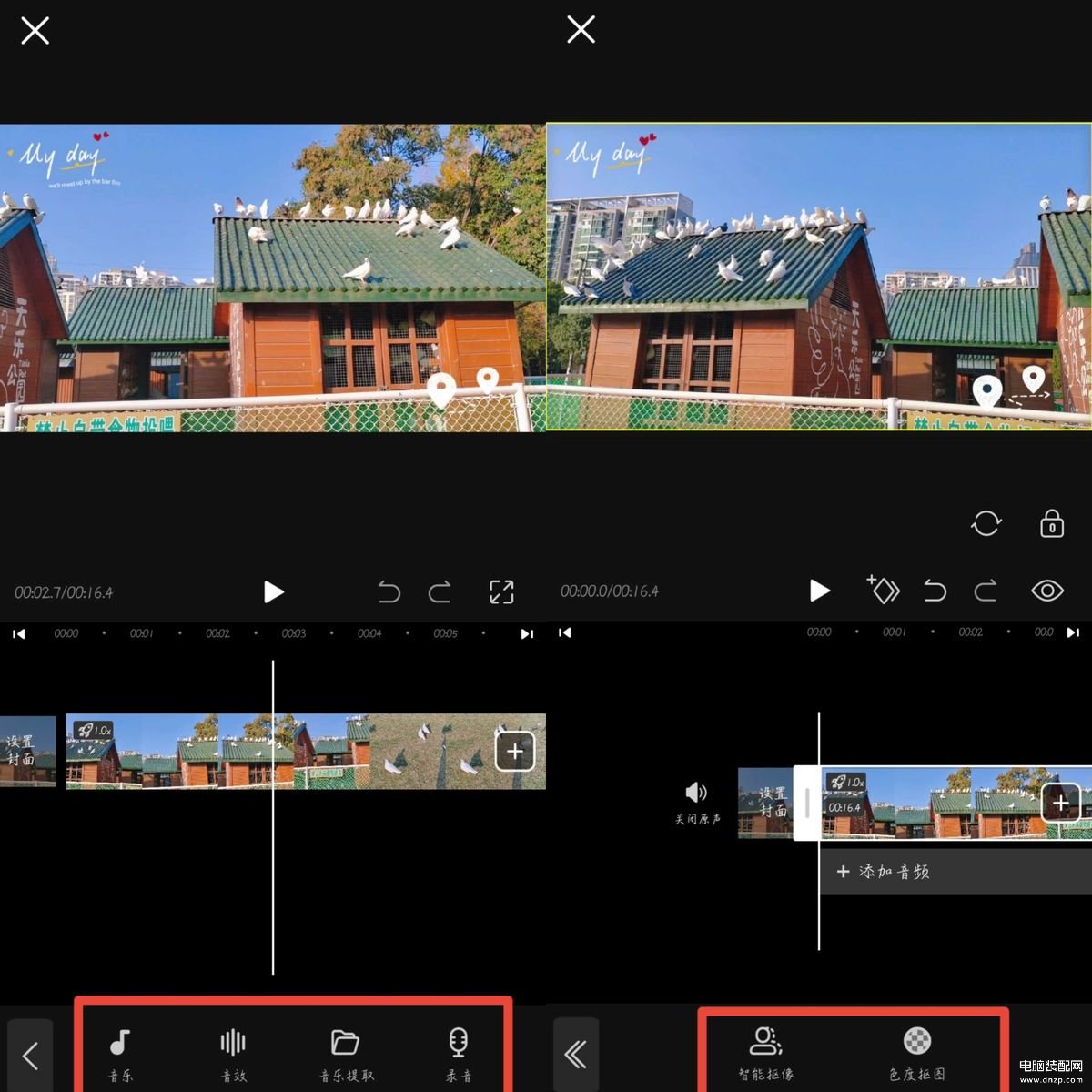This screenshot has width=1092, height=1092.
Task: Add a keyframe using diamond plus icon
Action: click(x=883, y=590)
